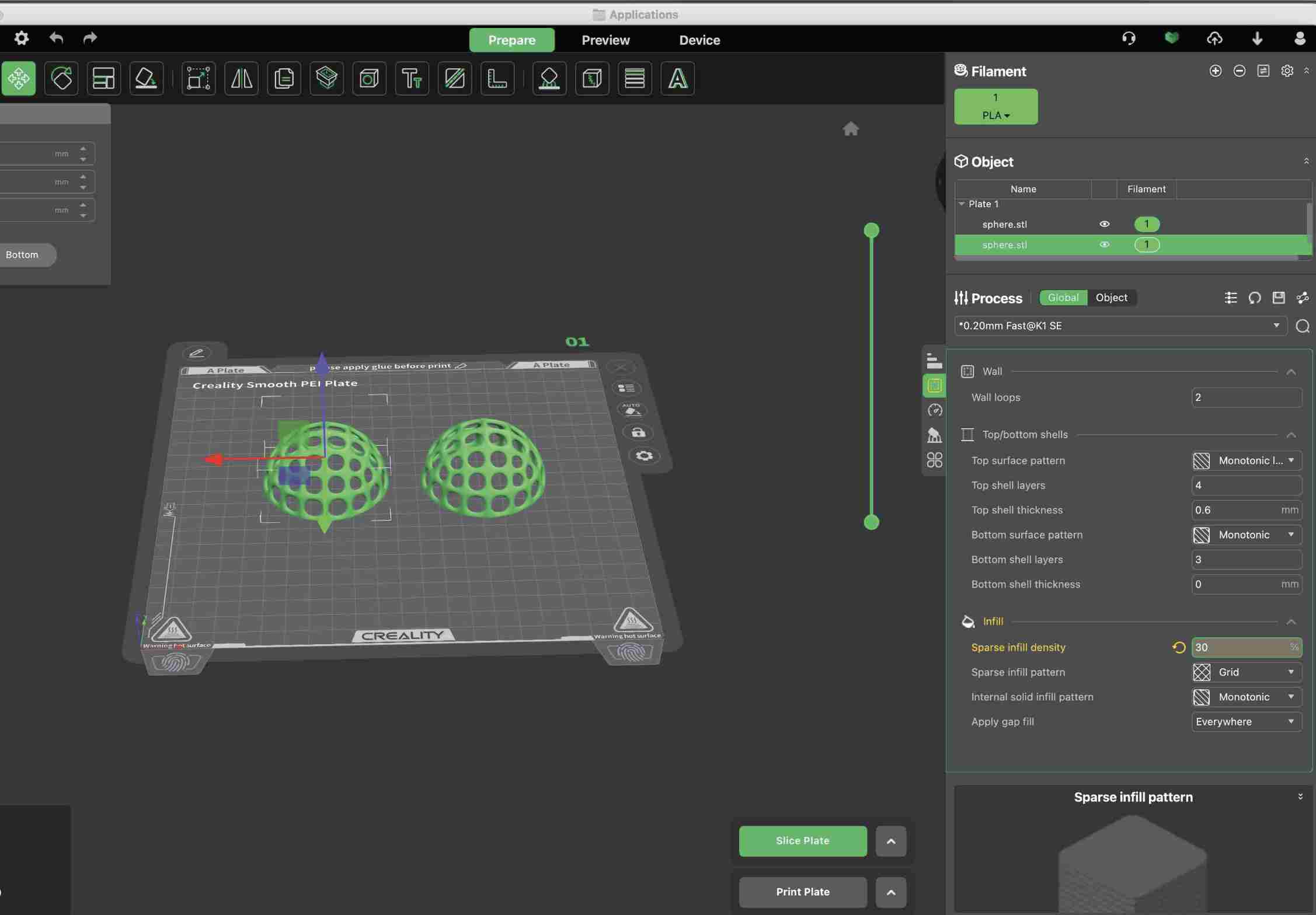This screenshot has height=915, width=1316.
Task: Switch Process scope to Object
Action: 1111,298
